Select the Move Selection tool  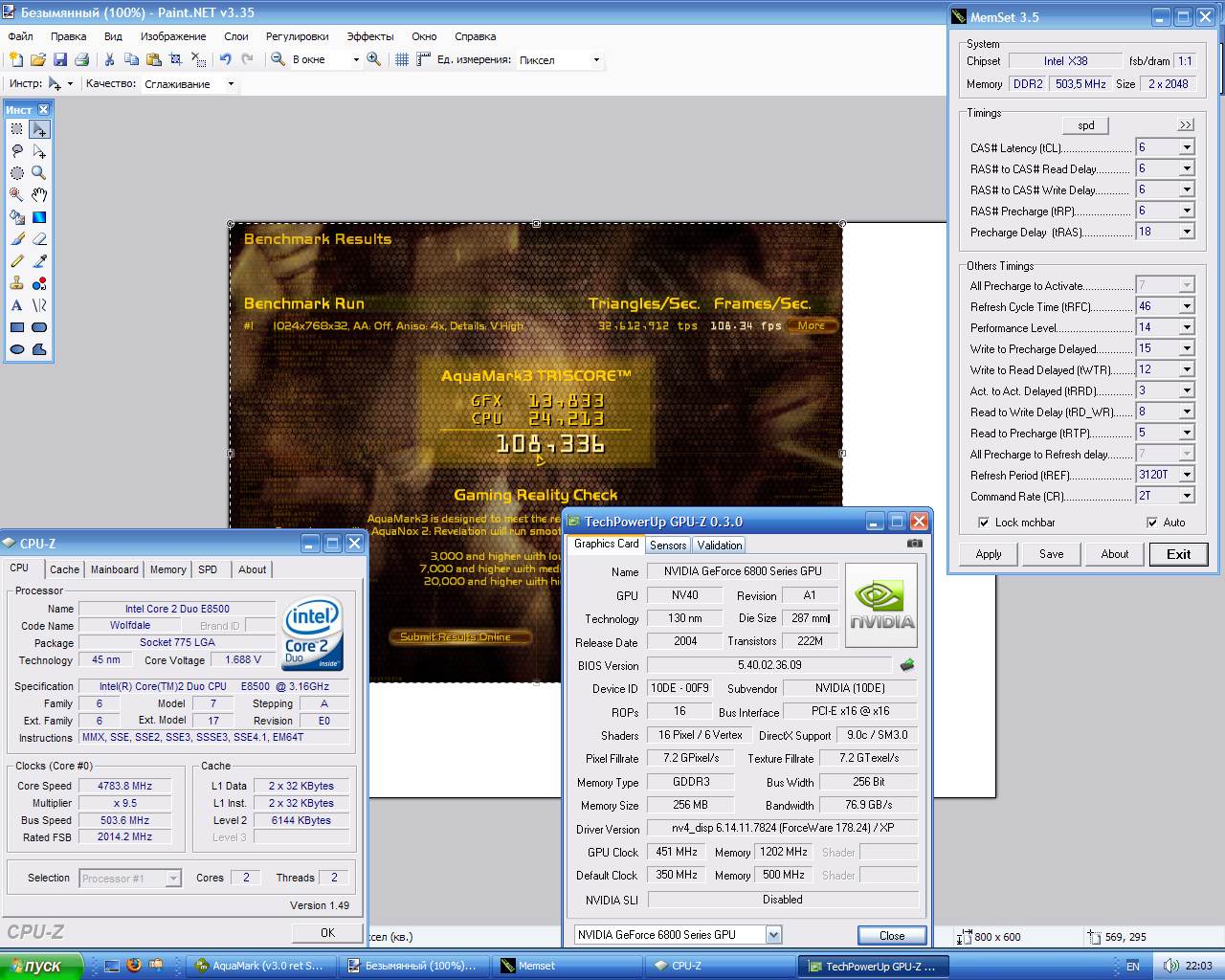39,151
